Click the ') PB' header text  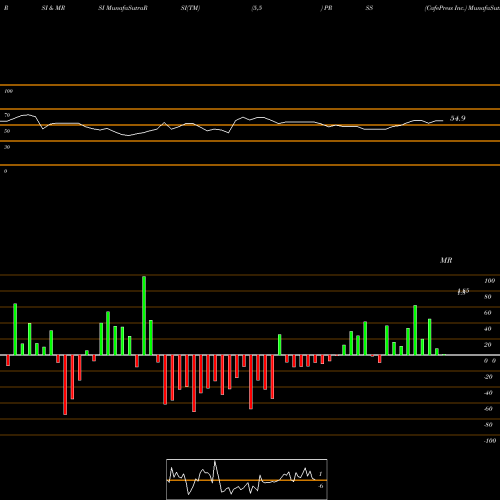pos(326,8)
